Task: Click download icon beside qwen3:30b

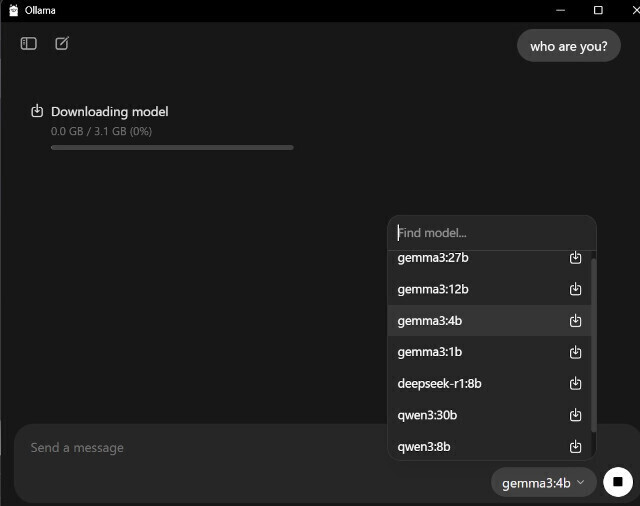Action: tap(576, 415)
